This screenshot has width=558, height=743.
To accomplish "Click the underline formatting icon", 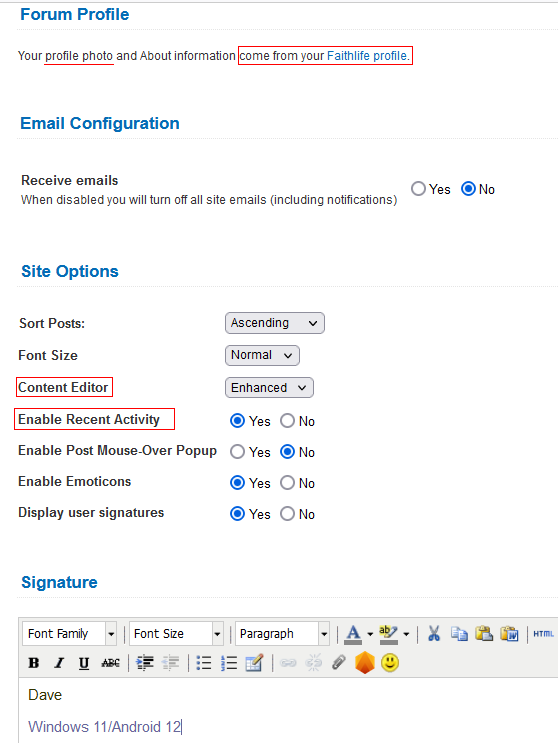I will click(x=84, y=662).
